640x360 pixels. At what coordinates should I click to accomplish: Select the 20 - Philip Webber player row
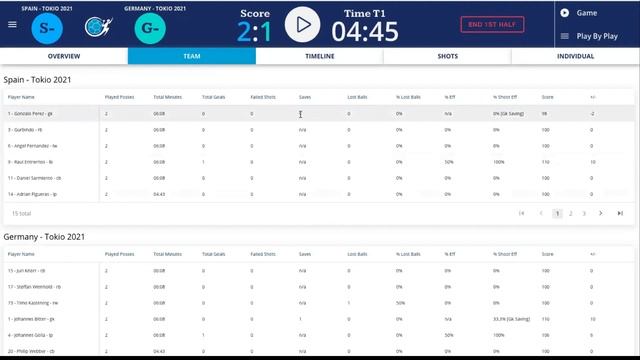pos(319,351)
